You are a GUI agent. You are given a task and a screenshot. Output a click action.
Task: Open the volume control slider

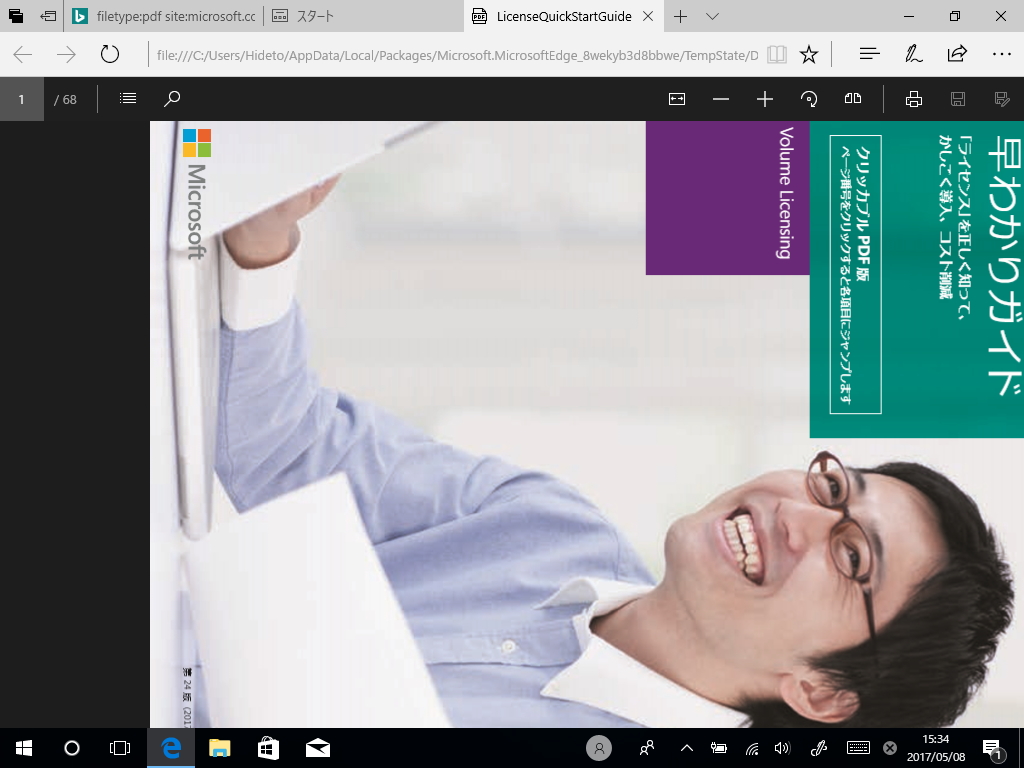pos(781,747)
